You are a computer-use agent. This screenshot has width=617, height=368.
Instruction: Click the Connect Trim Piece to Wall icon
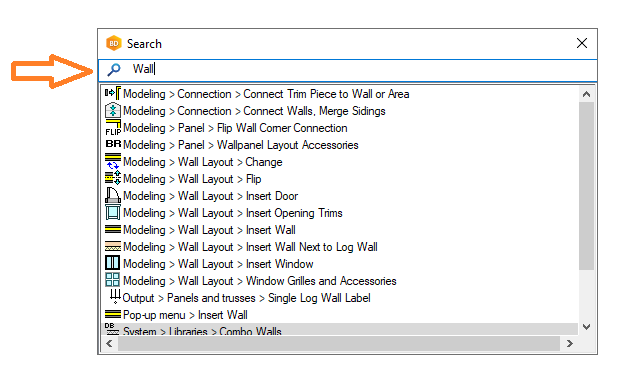(113, 94)
